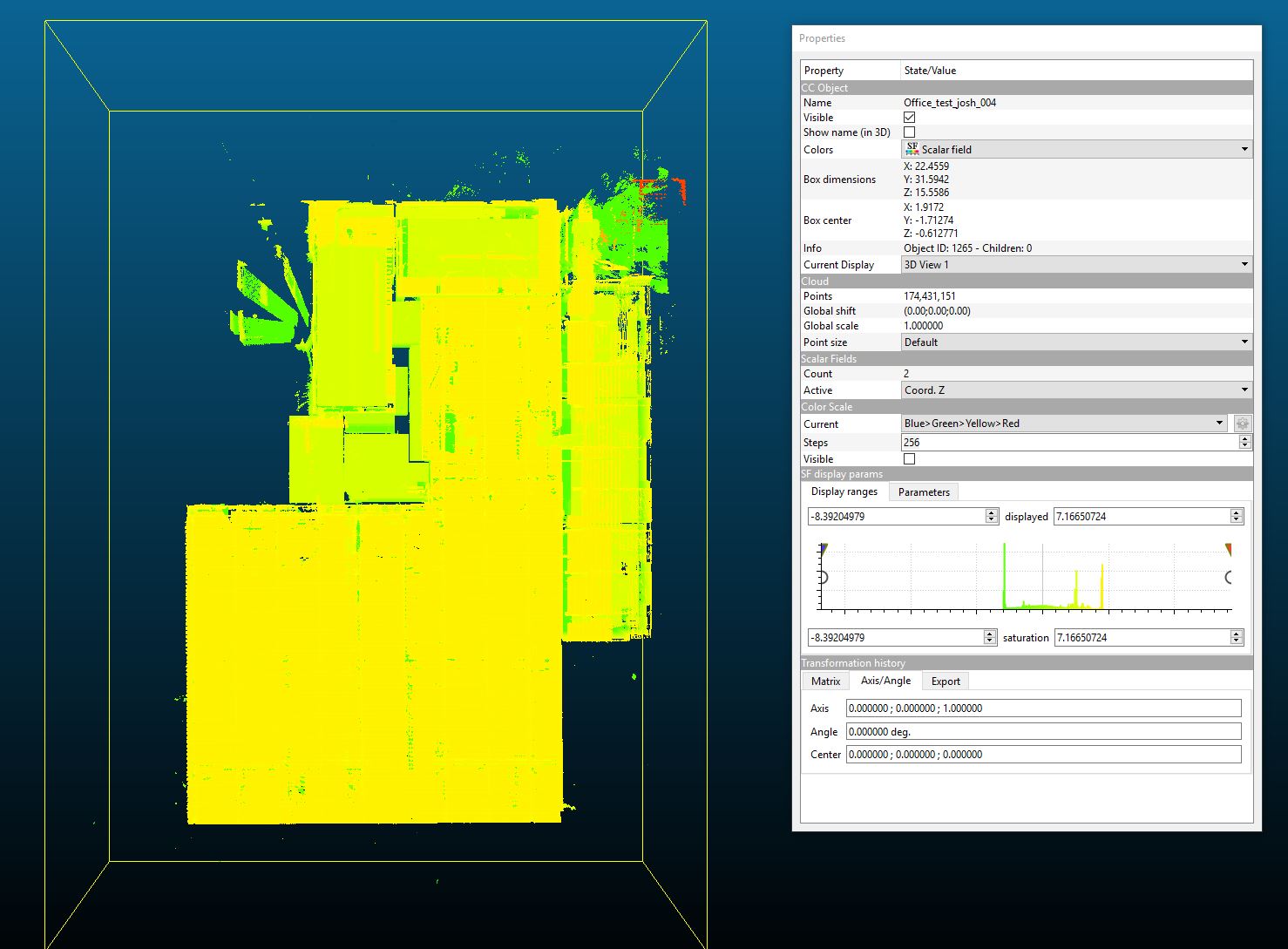Click the red maximum displayed triangle handle
Screen dimensions: 1288x949
coord(1229,549)
